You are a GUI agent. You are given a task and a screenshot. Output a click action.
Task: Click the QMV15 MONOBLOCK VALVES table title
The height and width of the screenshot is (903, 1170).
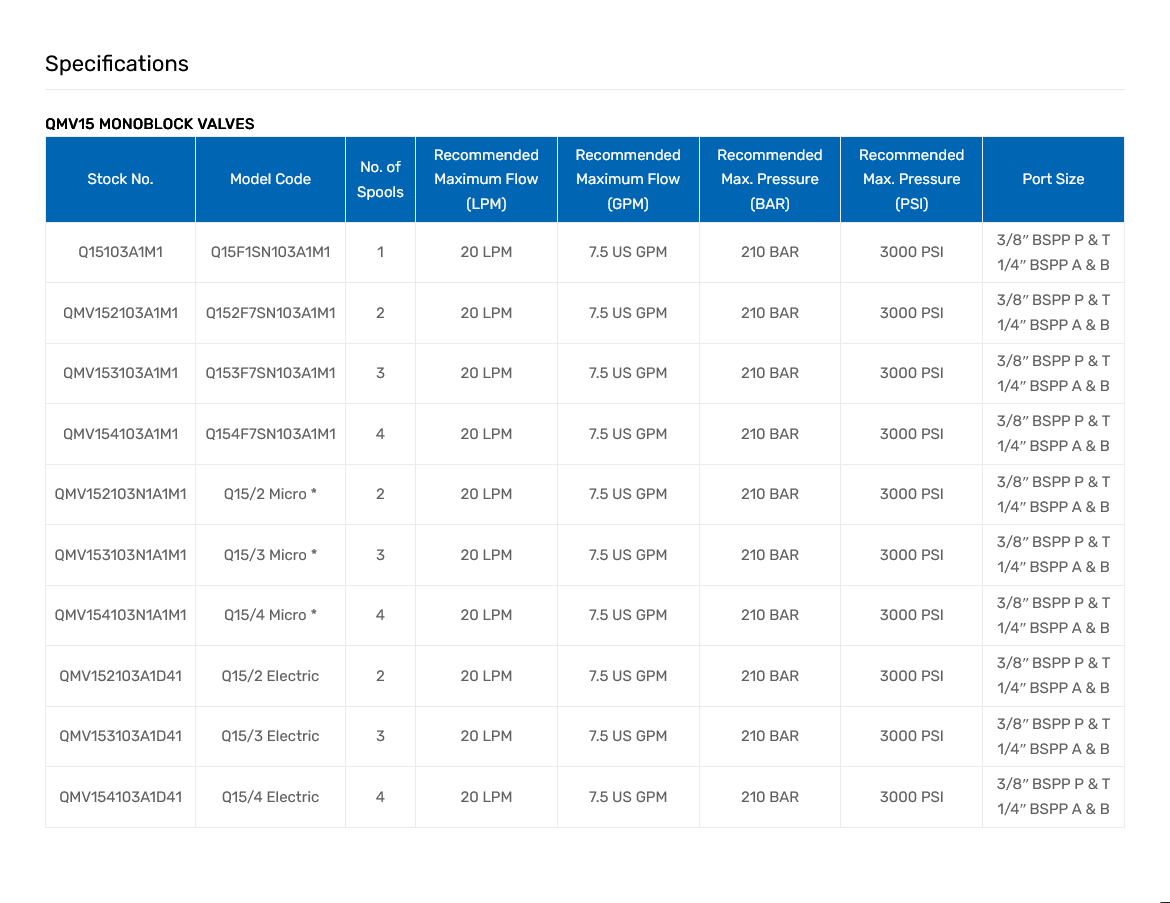[150, 124]
